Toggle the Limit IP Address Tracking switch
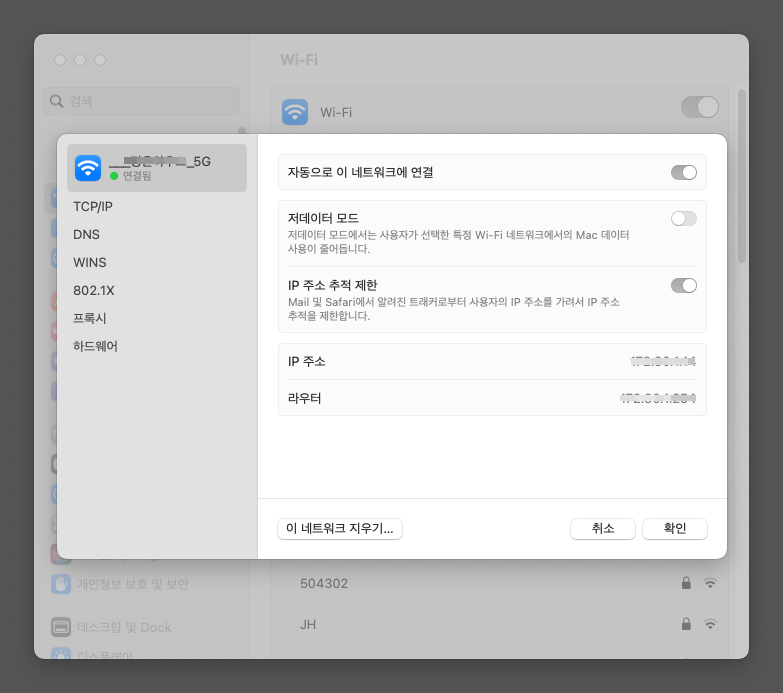Image resolution: width=783 pixels, height=693 pixels. [684, 286]
